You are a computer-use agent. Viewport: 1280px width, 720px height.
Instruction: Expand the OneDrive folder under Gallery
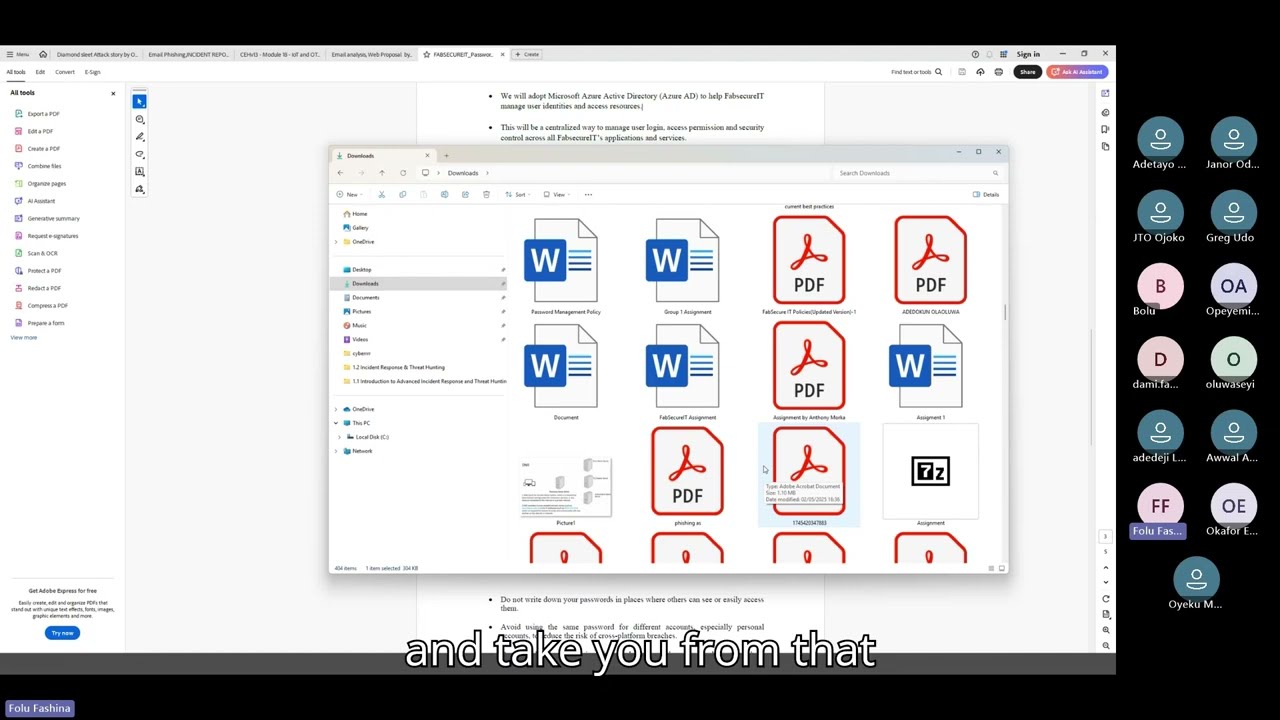336,242
